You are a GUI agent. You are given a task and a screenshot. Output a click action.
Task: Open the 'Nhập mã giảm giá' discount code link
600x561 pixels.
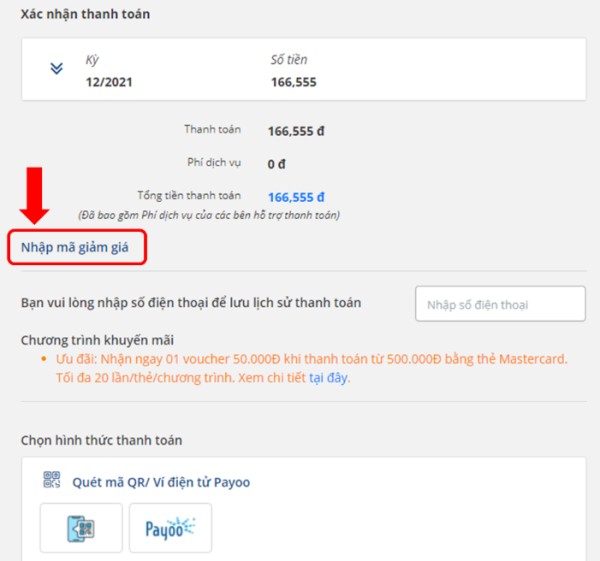(75, 247)
